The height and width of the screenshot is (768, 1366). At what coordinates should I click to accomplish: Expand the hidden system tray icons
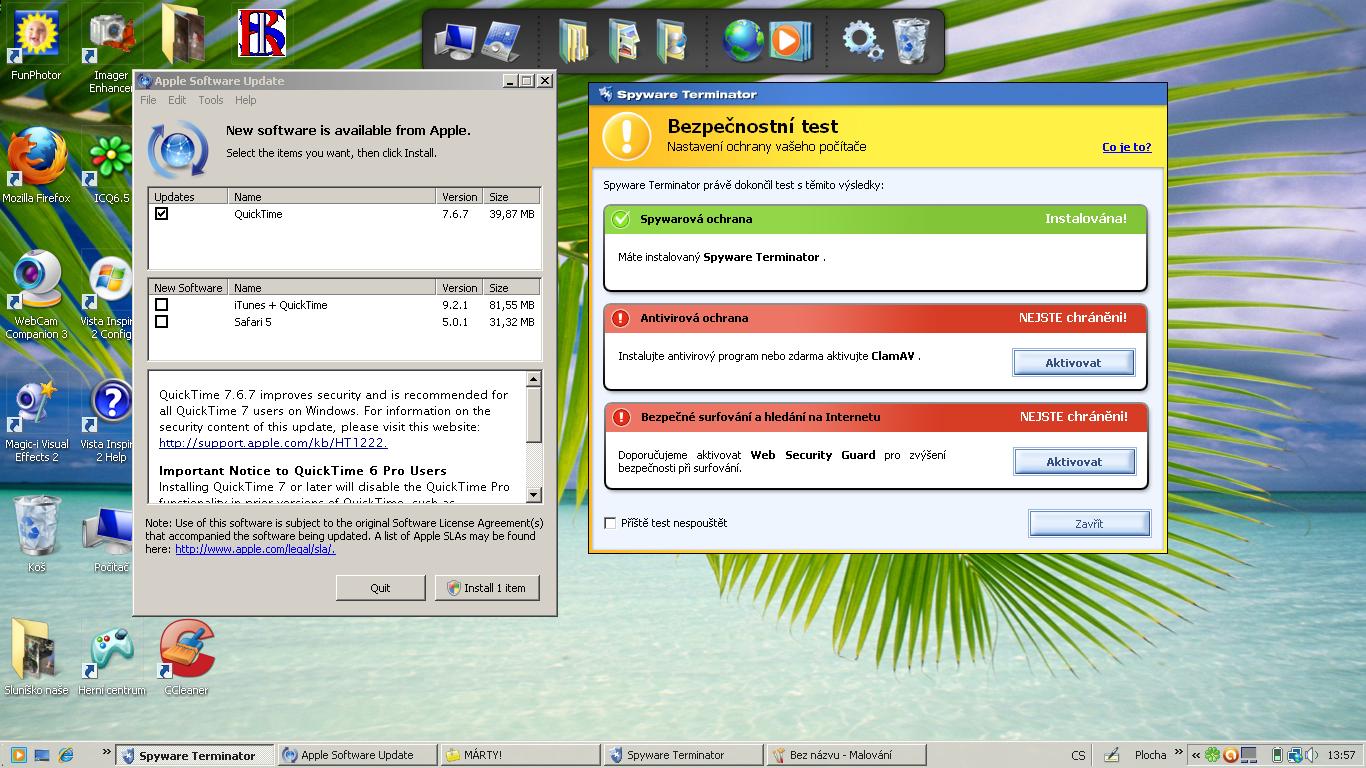tap(1194, 755)
